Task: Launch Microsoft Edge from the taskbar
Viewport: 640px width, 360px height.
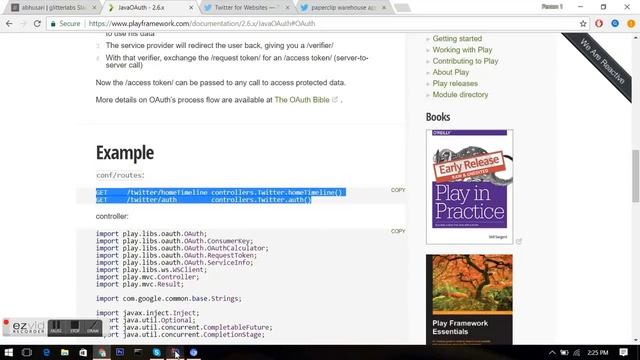Action: pyautogui.click(x=46, y=352)
